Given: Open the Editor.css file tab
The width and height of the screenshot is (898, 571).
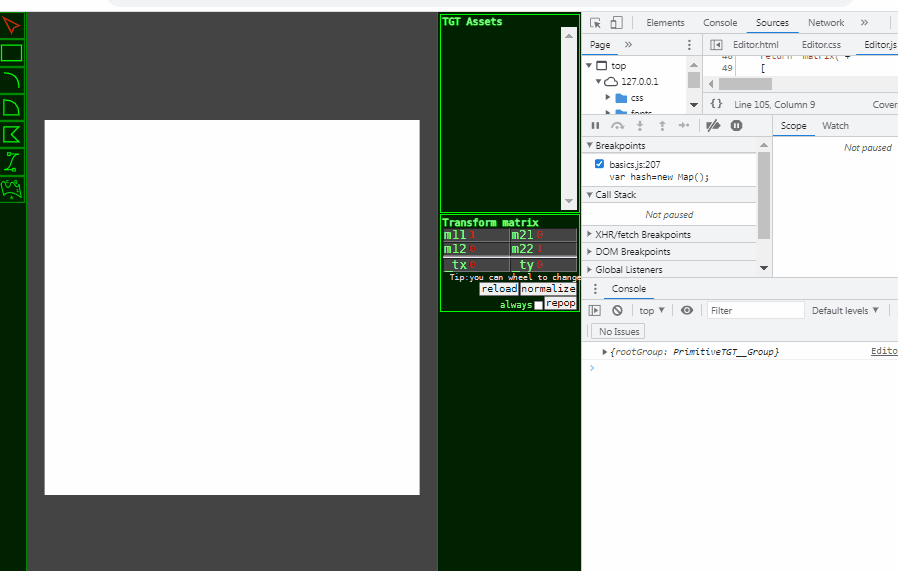Looking at the screenshot, I should 821,45.
